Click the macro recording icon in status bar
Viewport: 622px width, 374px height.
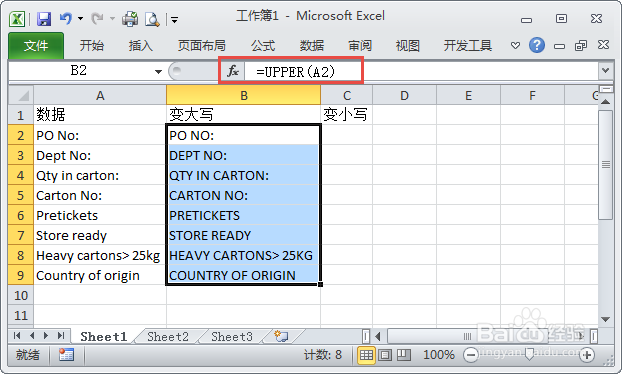point(66,355)
